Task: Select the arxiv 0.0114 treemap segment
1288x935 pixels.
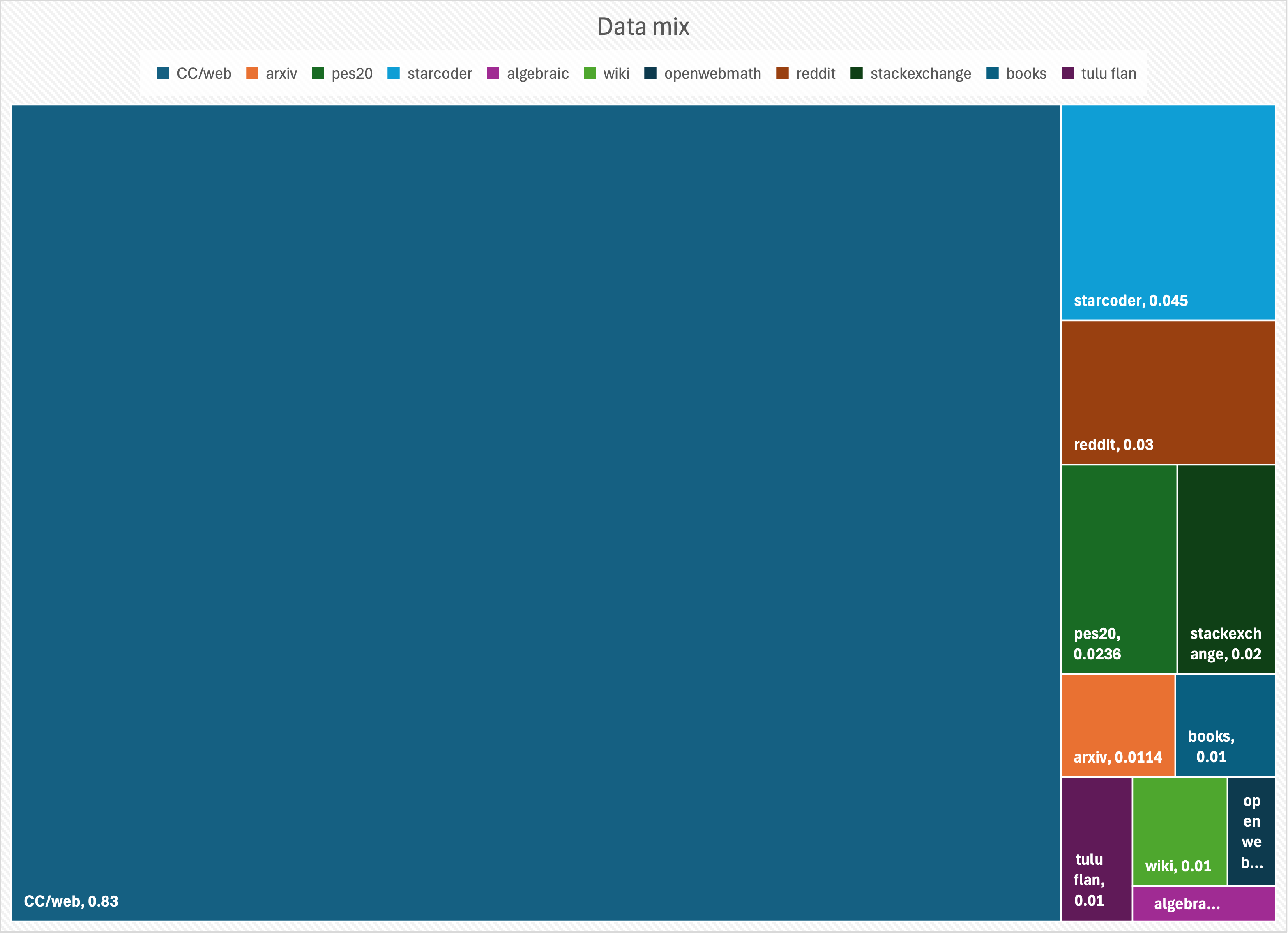Action: point(1117,727)
